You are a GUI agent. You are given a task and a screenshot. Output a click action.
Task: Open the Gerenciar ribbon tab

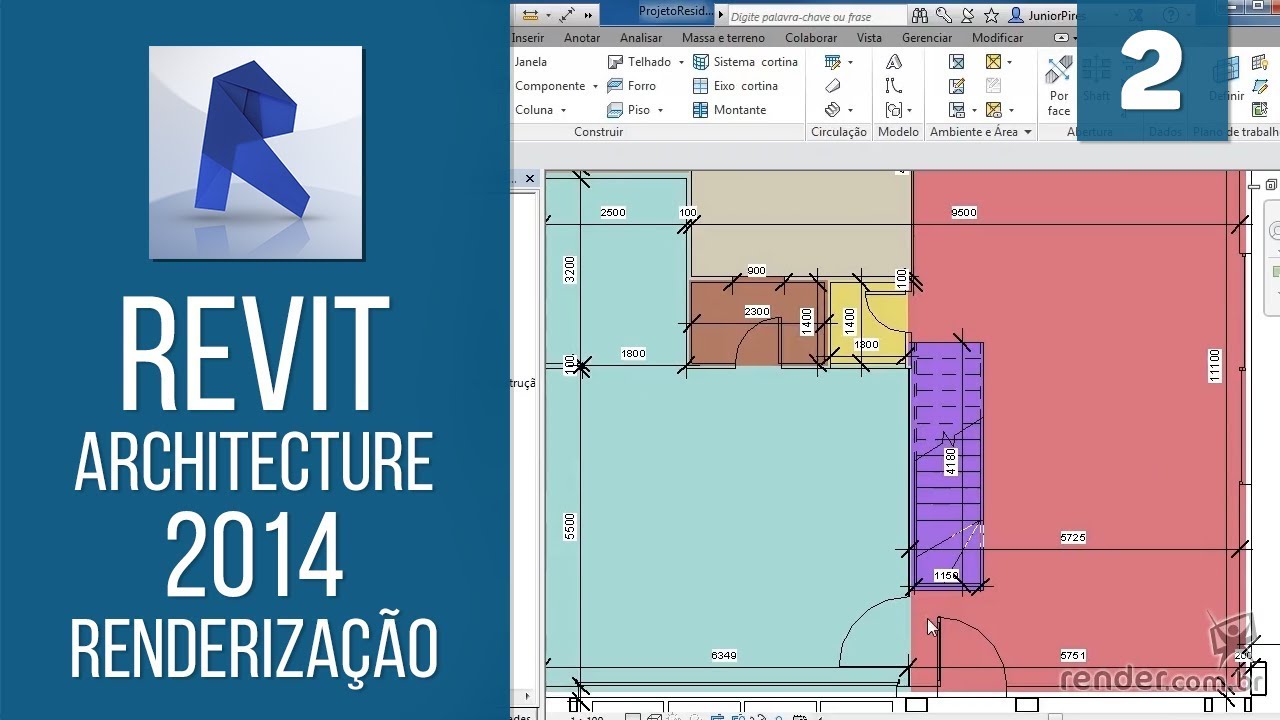[927, 38]
